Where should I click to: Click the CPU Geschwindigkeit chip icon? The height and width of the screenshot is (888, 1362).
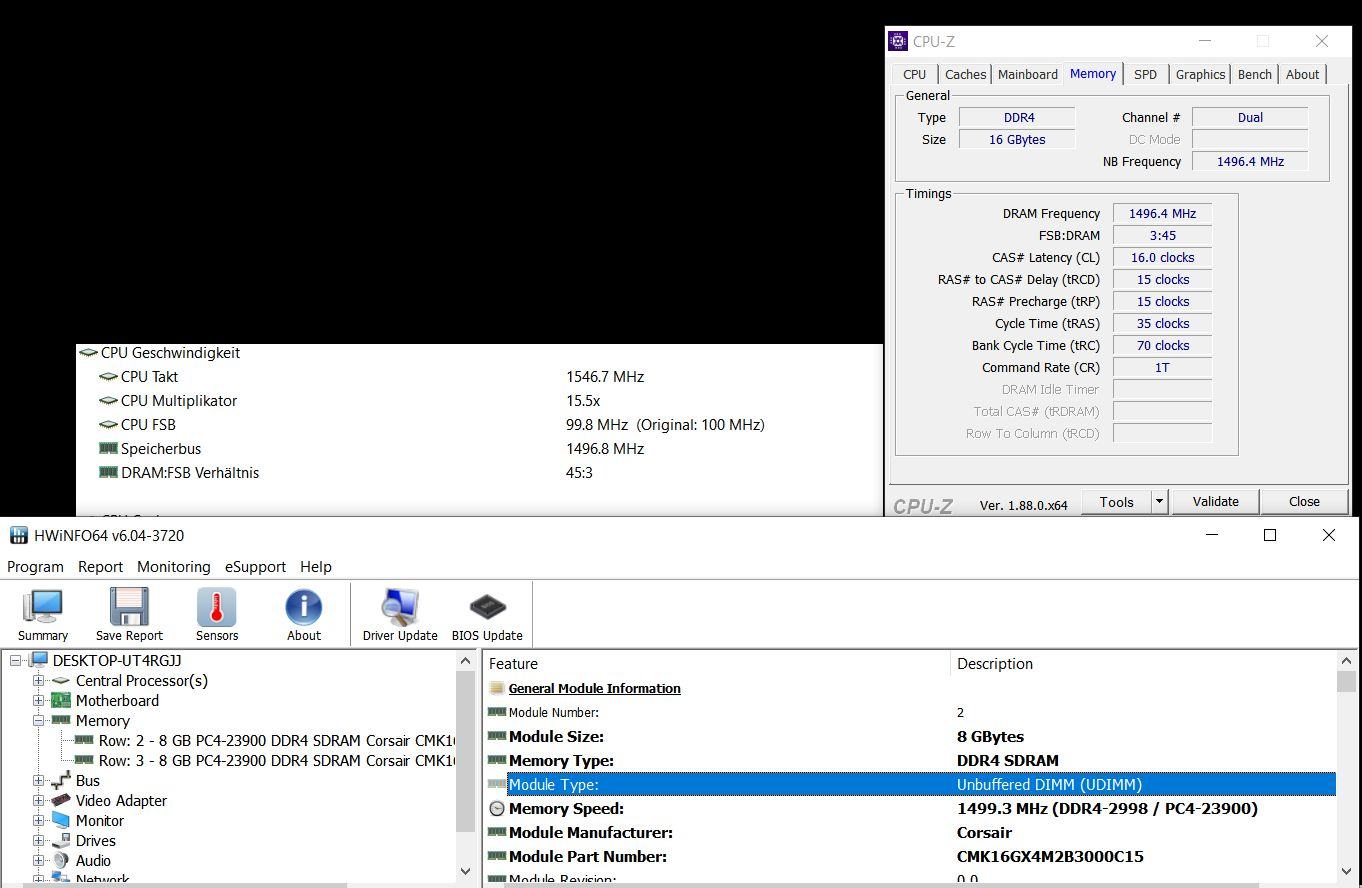(x=88, y=353)
